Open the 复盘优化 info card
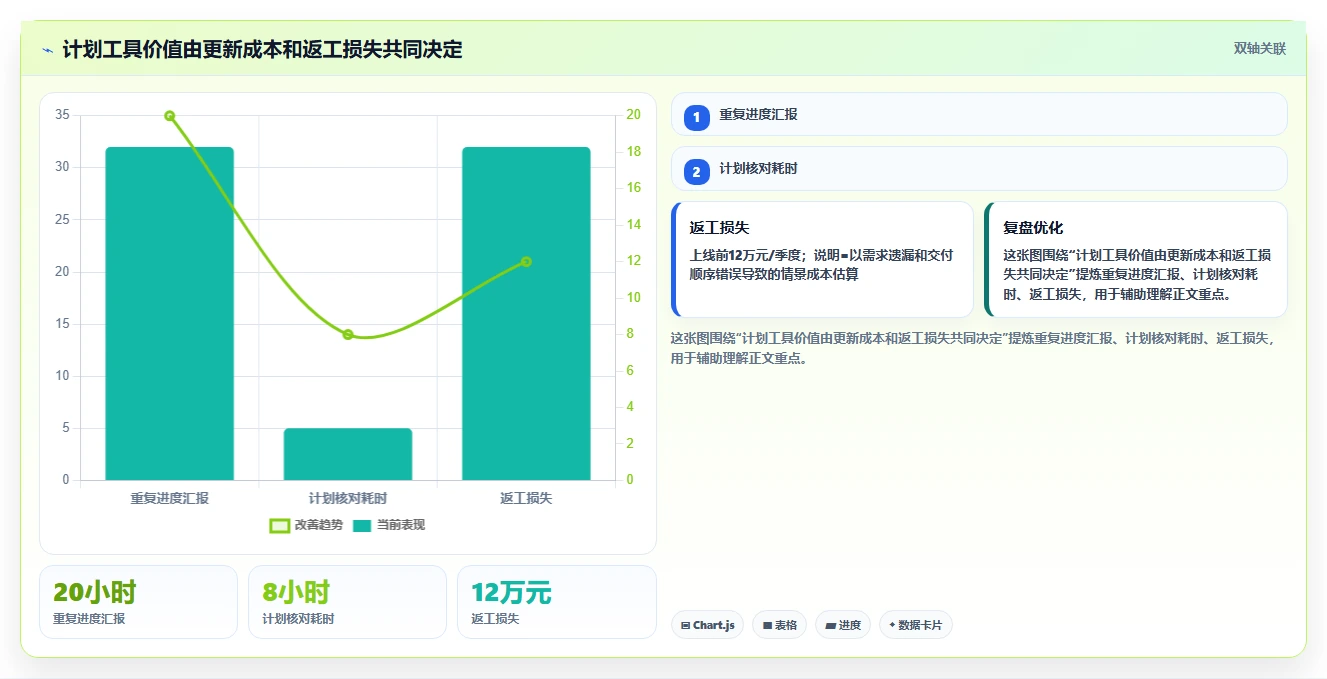This screenshot has height=679, width=1327. [1136, 260]
